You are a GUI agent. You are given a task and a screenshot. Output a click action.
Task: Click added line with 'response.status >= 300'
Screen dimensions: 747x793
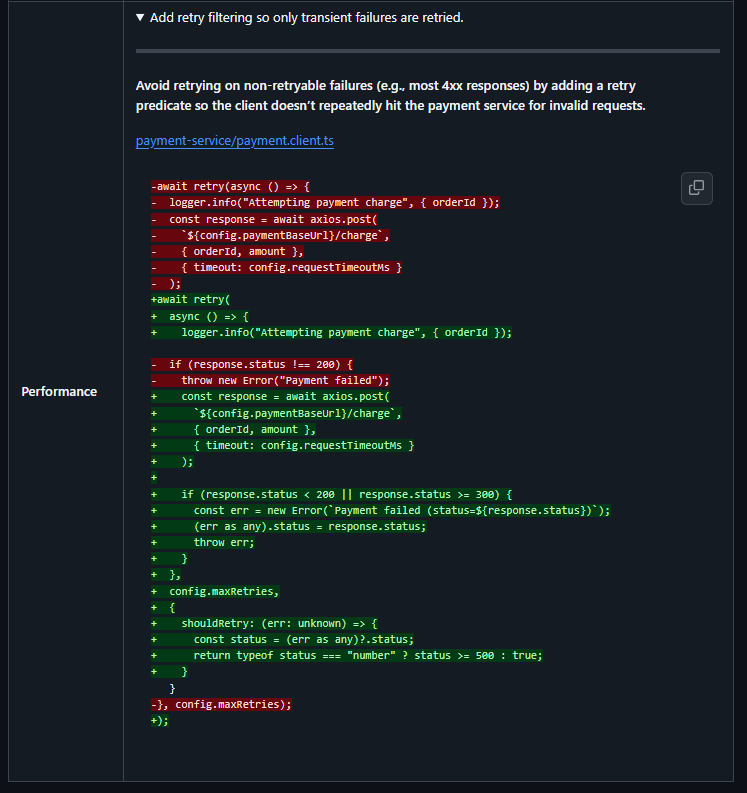coord(331,495)
